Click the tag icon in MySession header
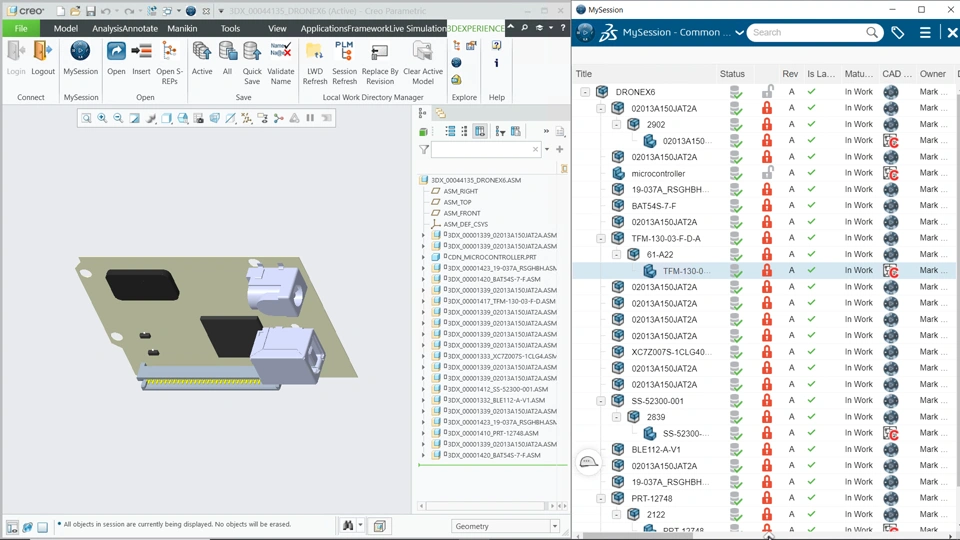Image resolution: width=960 pixels, height=540 pixels. (898, 32)
